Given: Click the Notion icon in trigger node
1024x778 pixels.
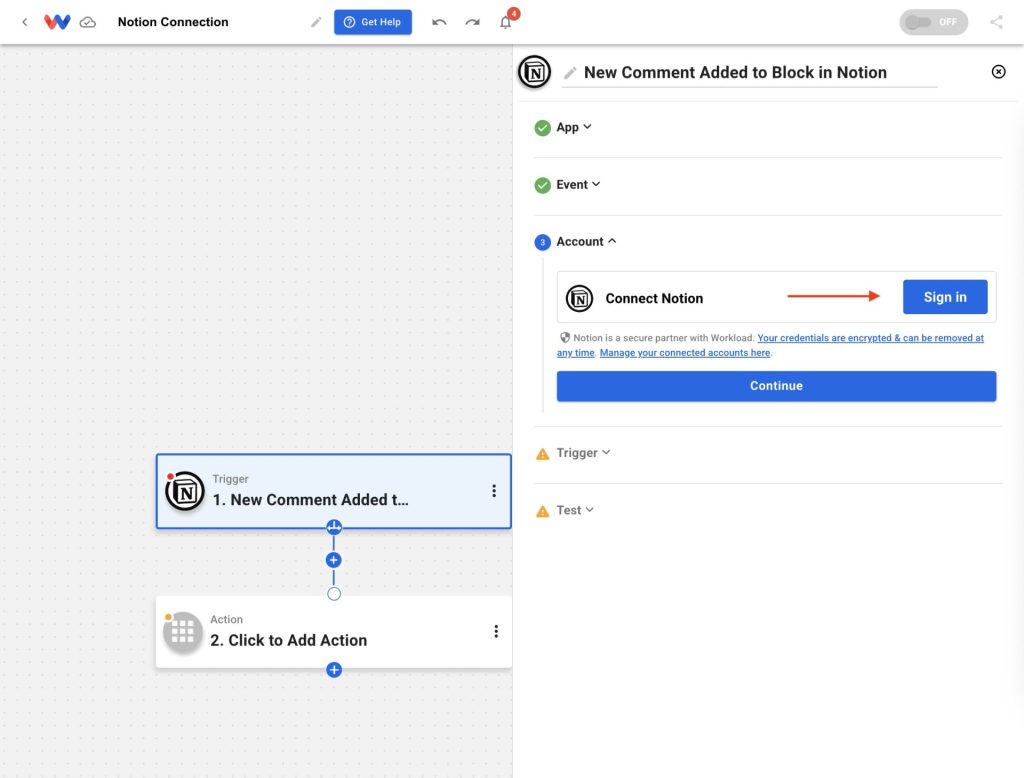Looking at the screenshot, I should click(185, 491).
